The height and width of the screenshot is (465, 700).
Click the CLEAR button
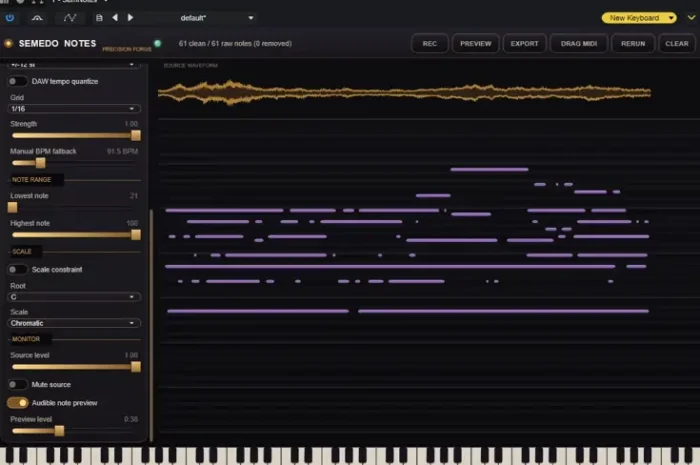pos(677,44)
